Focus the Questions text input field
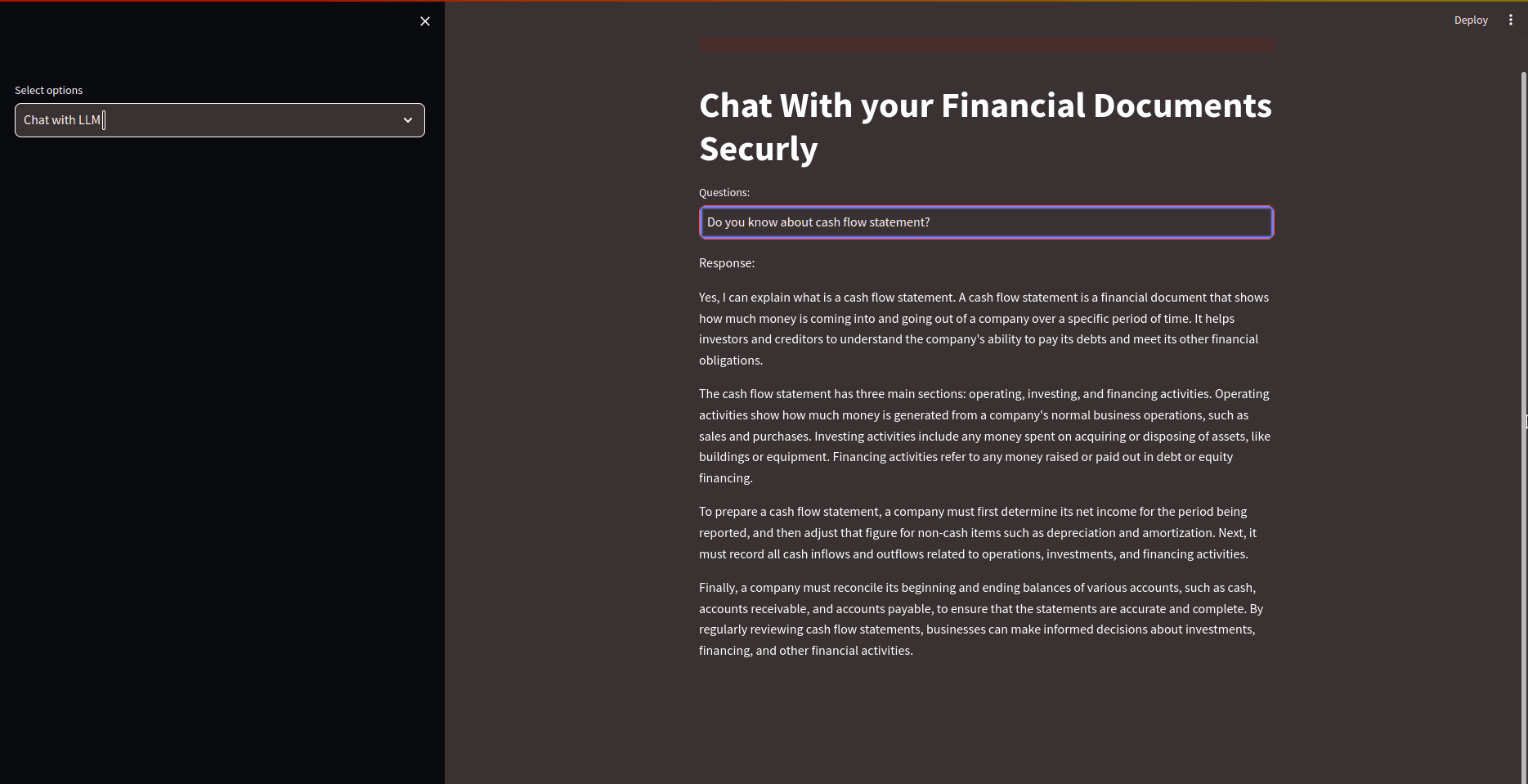Screen dimensions: 1528x784 coord(986,222)
